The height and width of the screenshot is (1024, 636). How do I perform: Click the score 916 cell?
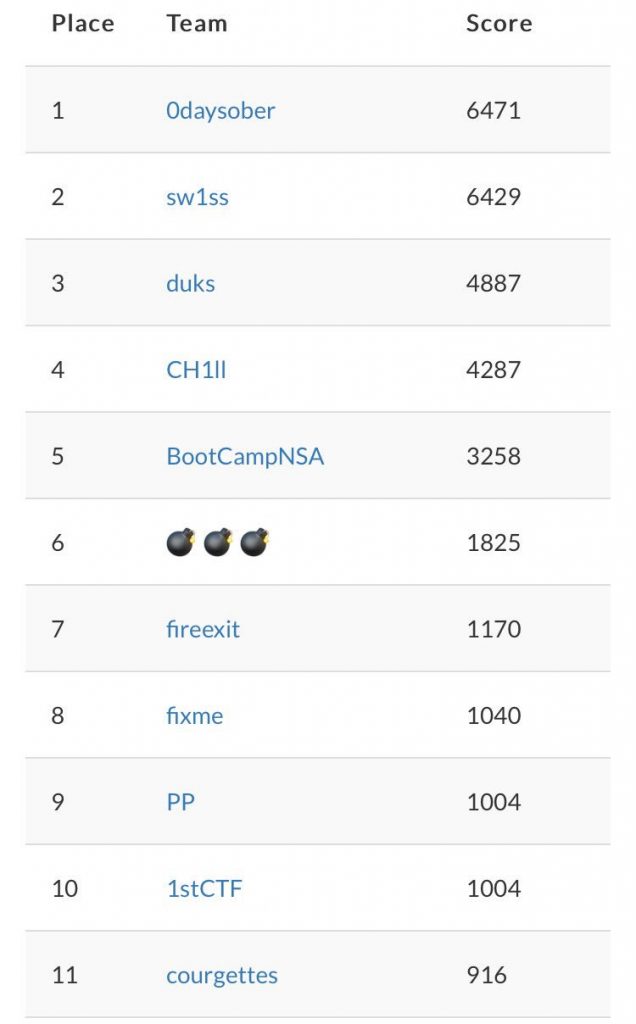click(x=486, y=975)
